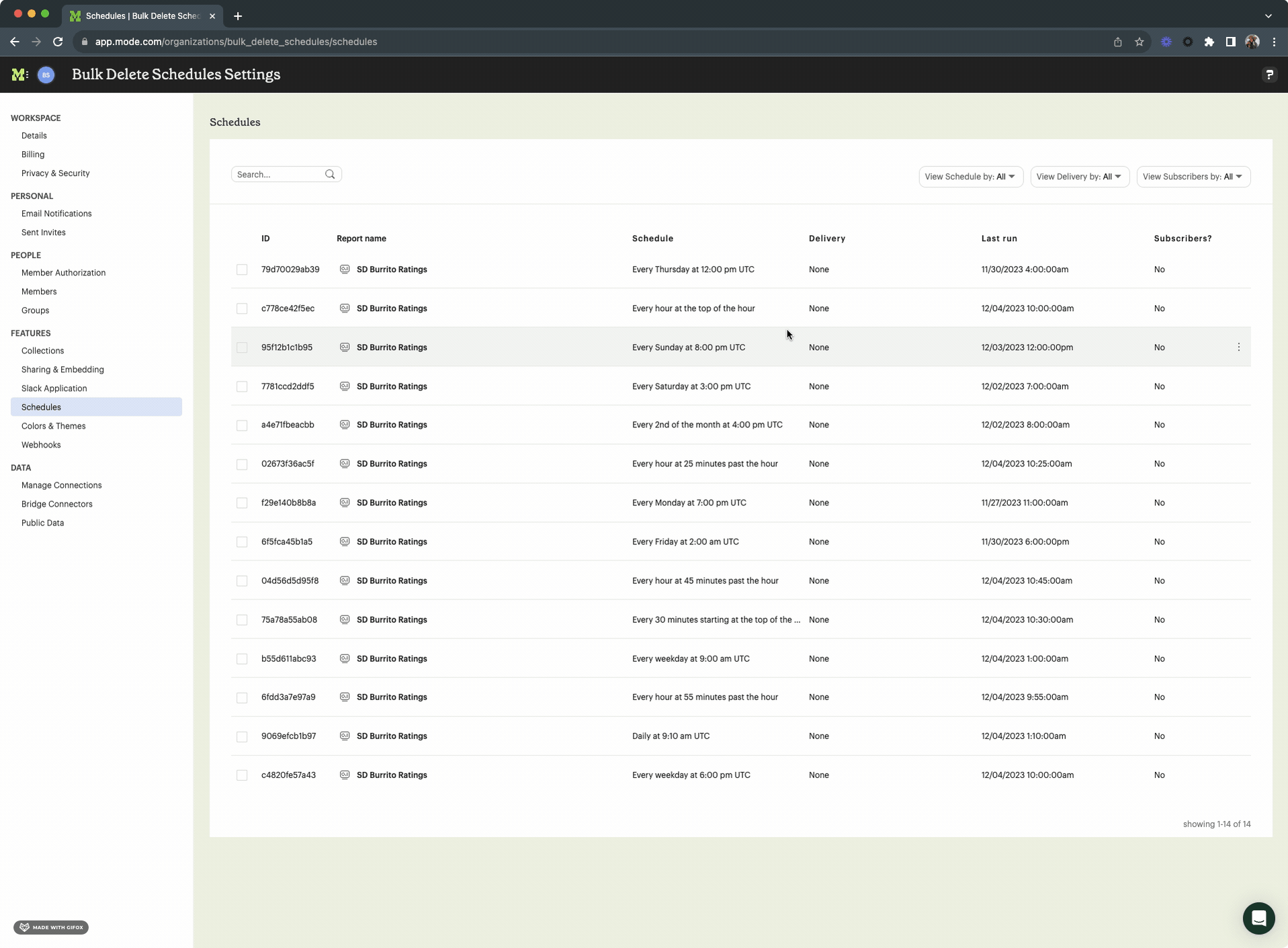
Task: Click the share icon in the address bar
Action: point(1118,42)
